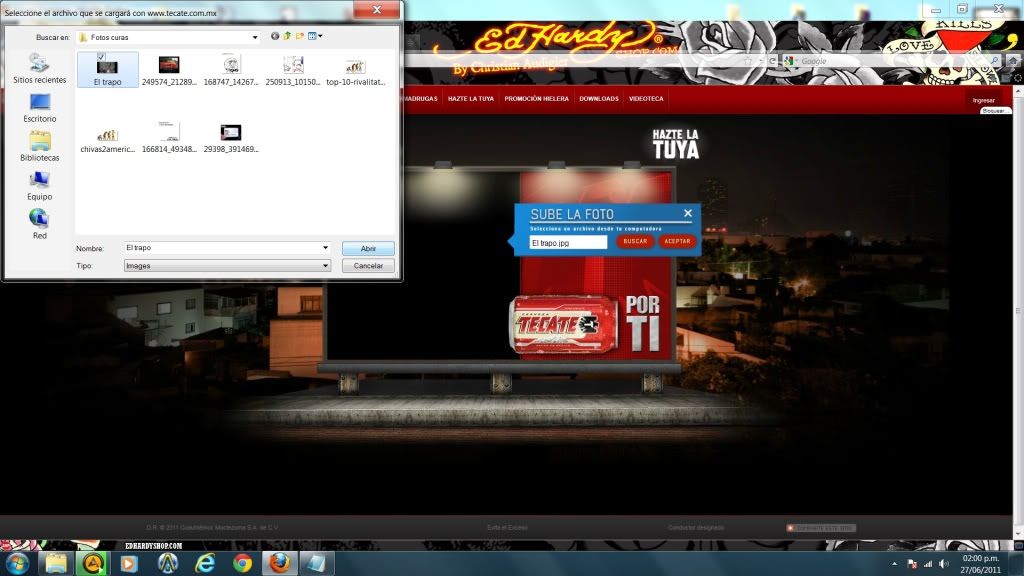Select Equipo in the places sidebar
This screenshot has width=1024, height=576.
40,185
